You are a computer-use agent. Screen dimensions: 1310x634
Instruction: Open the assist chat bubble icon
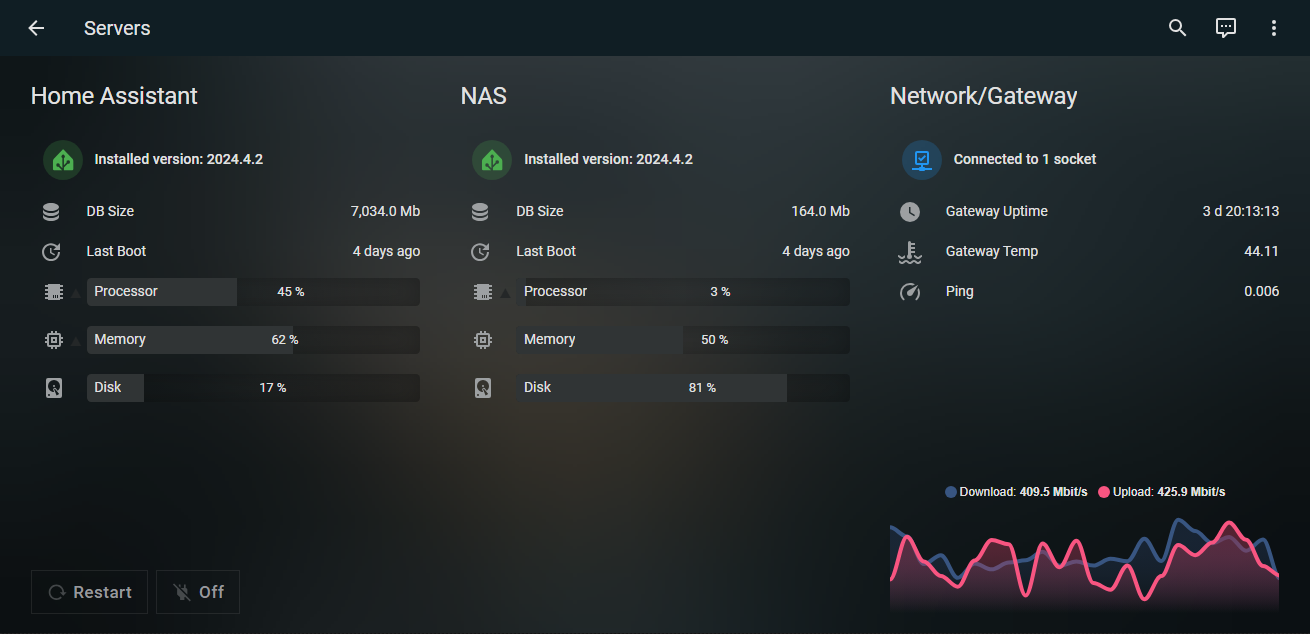(x=1226, y=28)
